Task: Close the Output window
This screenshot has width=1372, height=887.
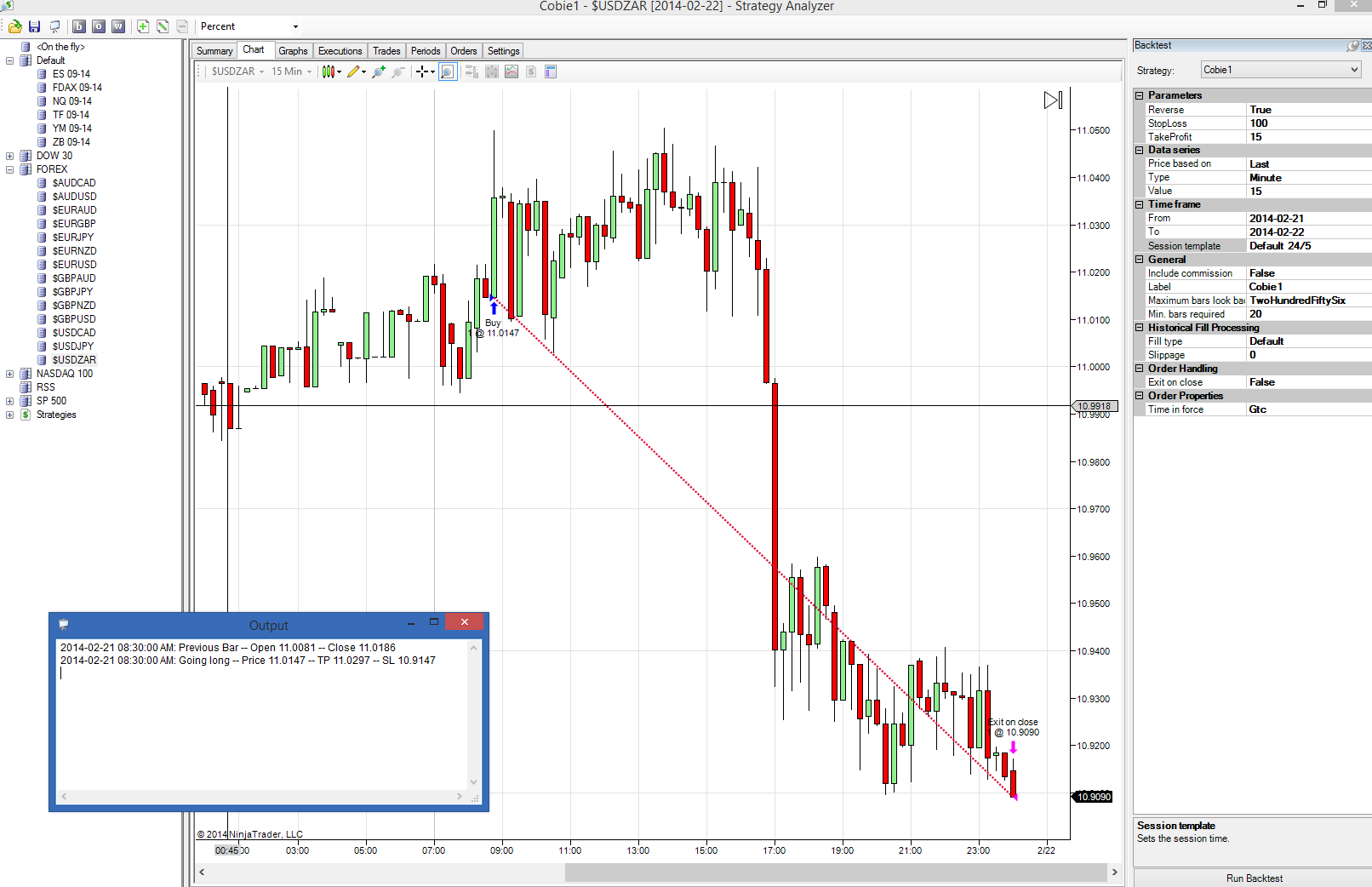Action: coord(465,622)
